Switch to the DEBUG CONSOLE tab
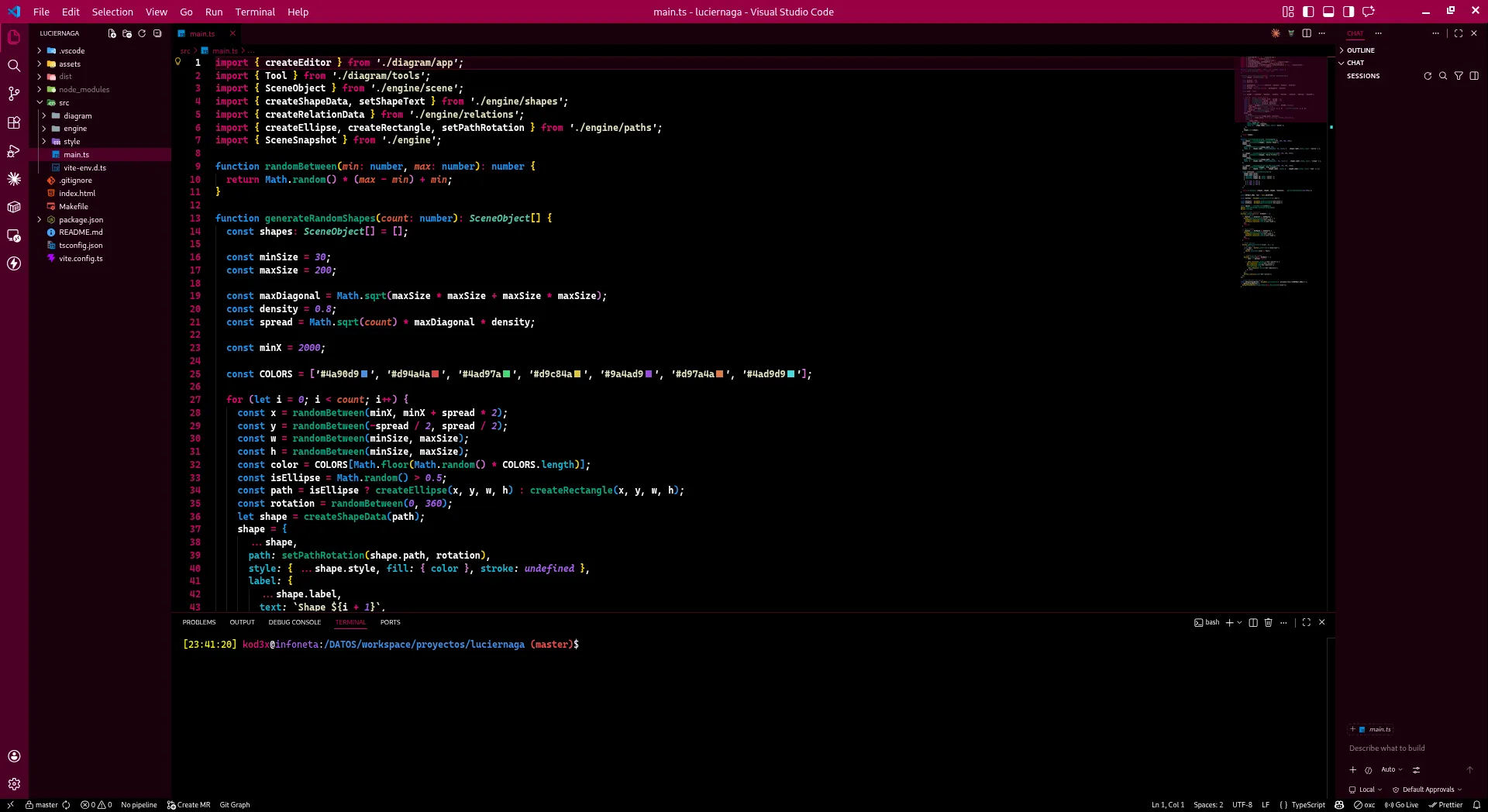1488x812 pixels. [x=294, y=622]
